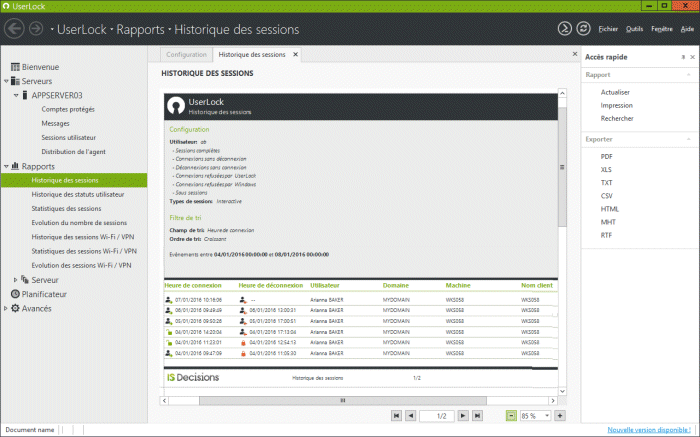Viewport: 700px width, 437px height.
Task: Export report as RTF
Action: (x=606, y=235)
